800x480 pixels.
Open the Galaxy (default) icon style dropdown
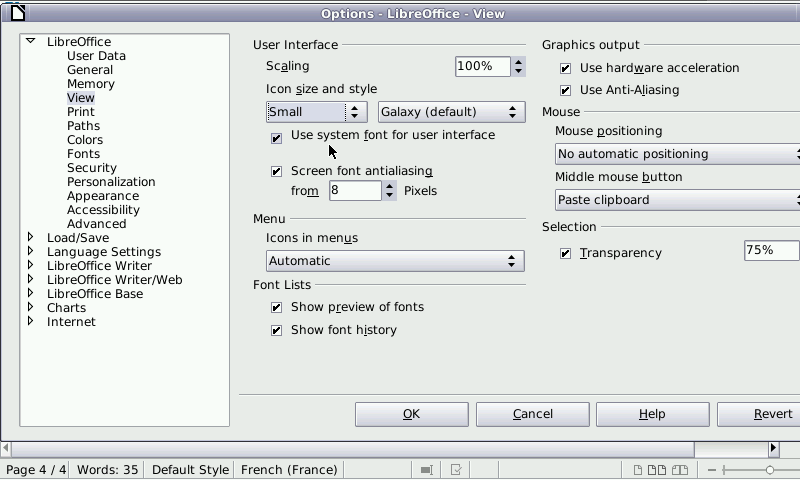click(x=450, y=112)
